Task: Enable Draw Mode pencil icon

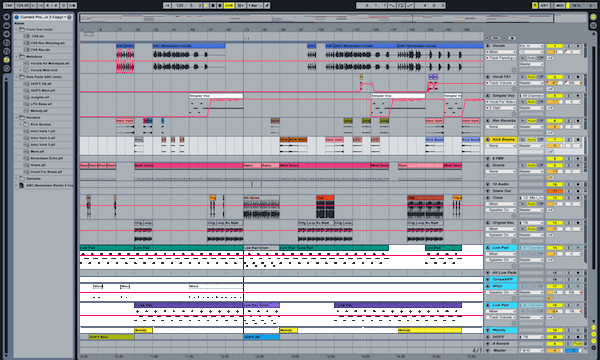Action: [x=267, y=6]
